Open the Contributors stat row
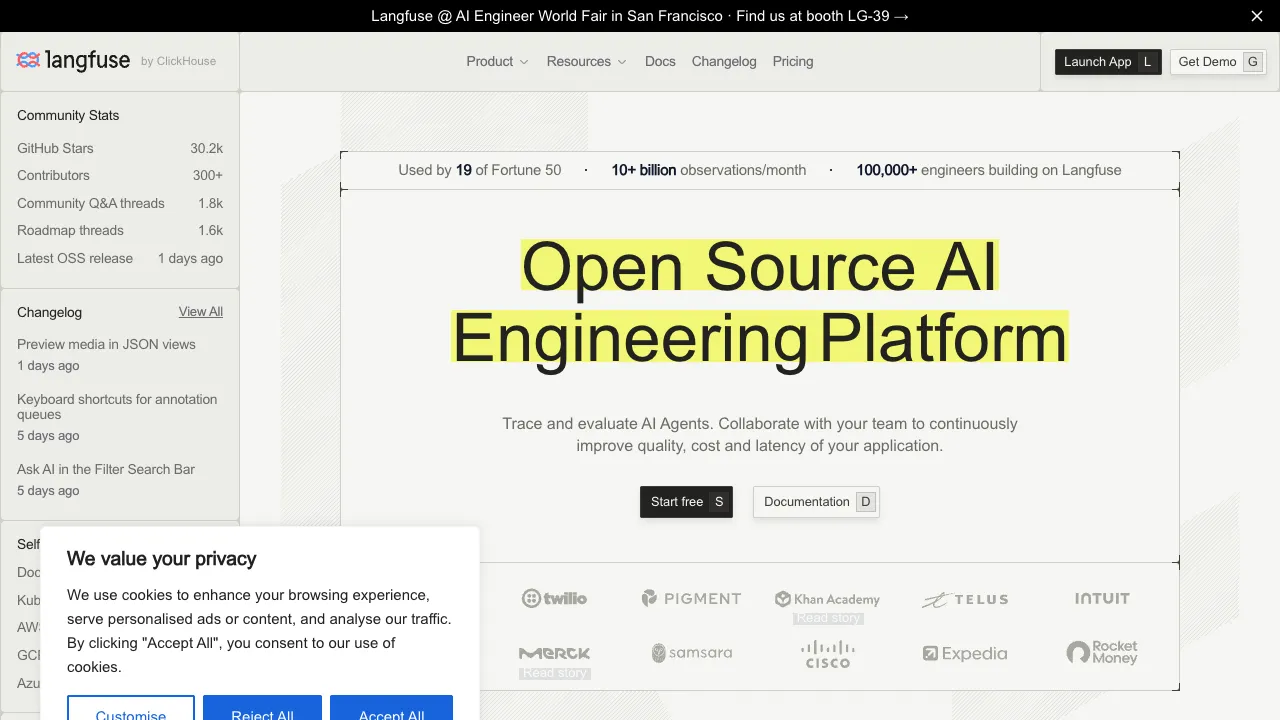The height and width of the screenshot is (720, 1280). point(120,175)
